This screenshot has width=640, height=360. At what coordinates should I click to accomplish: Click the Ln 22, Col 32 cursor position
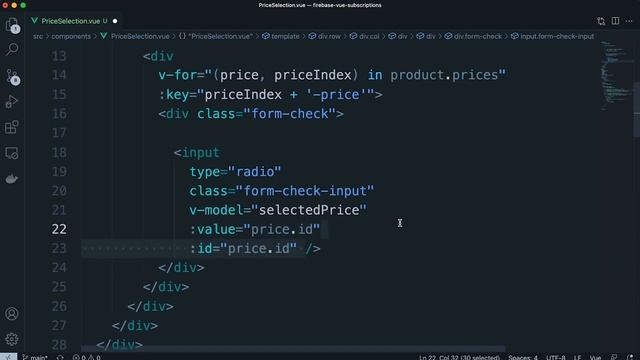[x=459, y=357]
